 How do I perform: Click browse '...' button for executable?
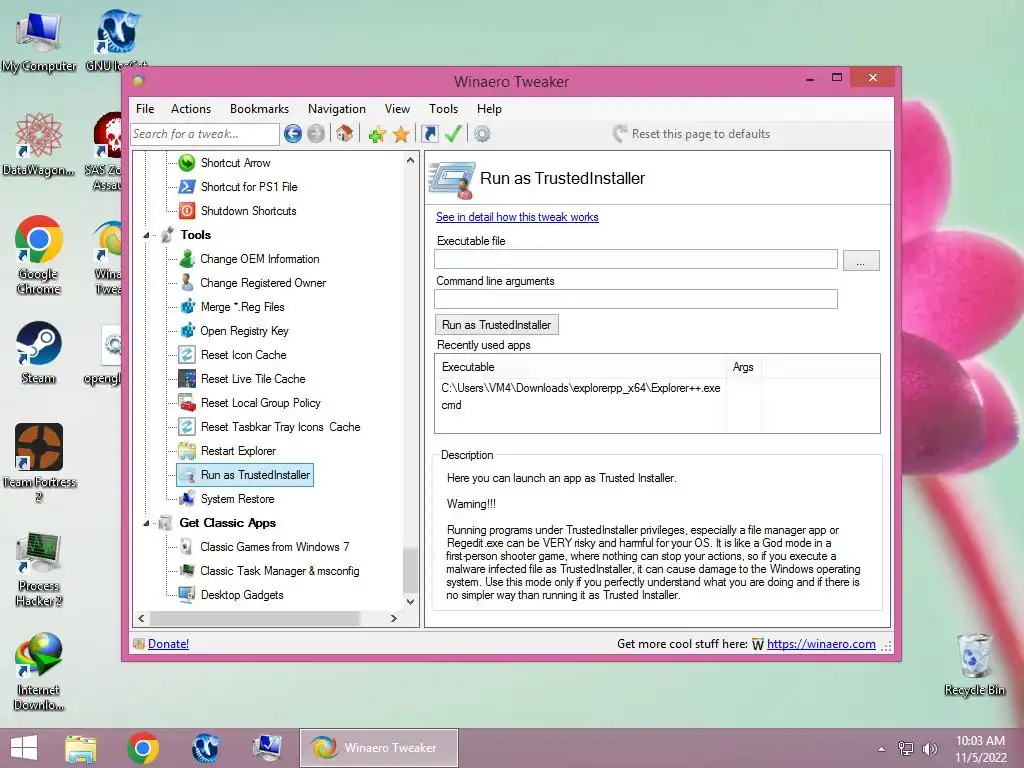(861, 260)
